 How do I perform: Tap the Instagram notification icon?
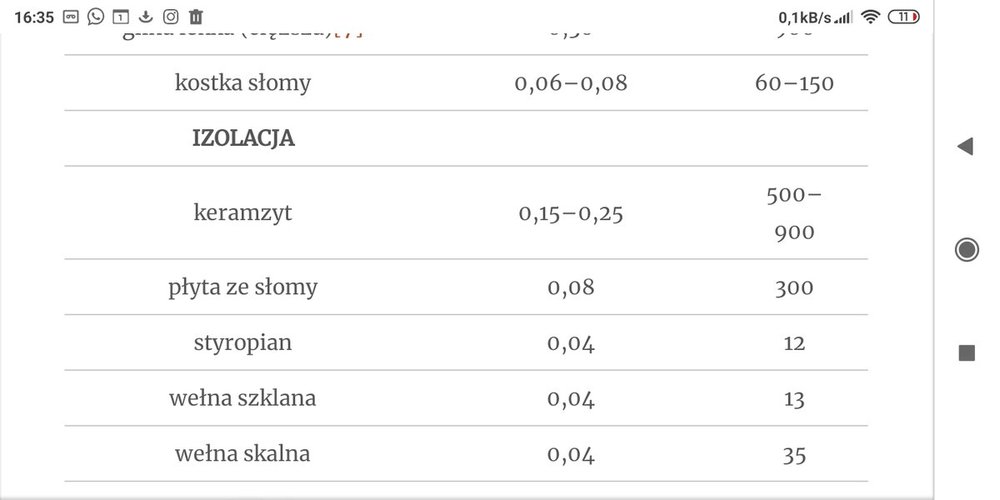coord(171,16)
